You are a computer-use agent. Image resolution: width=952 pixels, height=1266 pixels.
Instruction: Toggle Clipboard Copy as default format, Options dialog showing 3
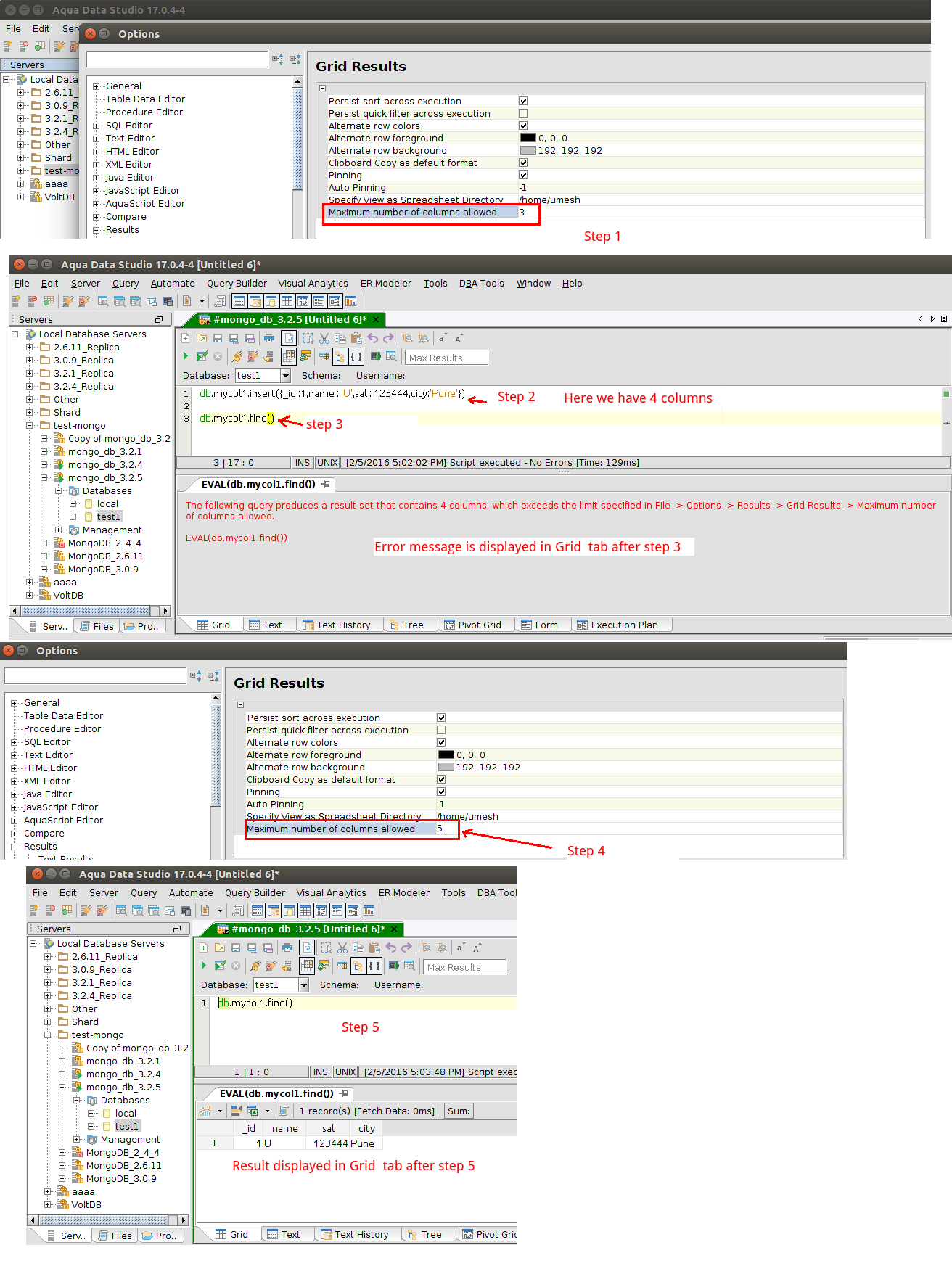pos(523,163)
